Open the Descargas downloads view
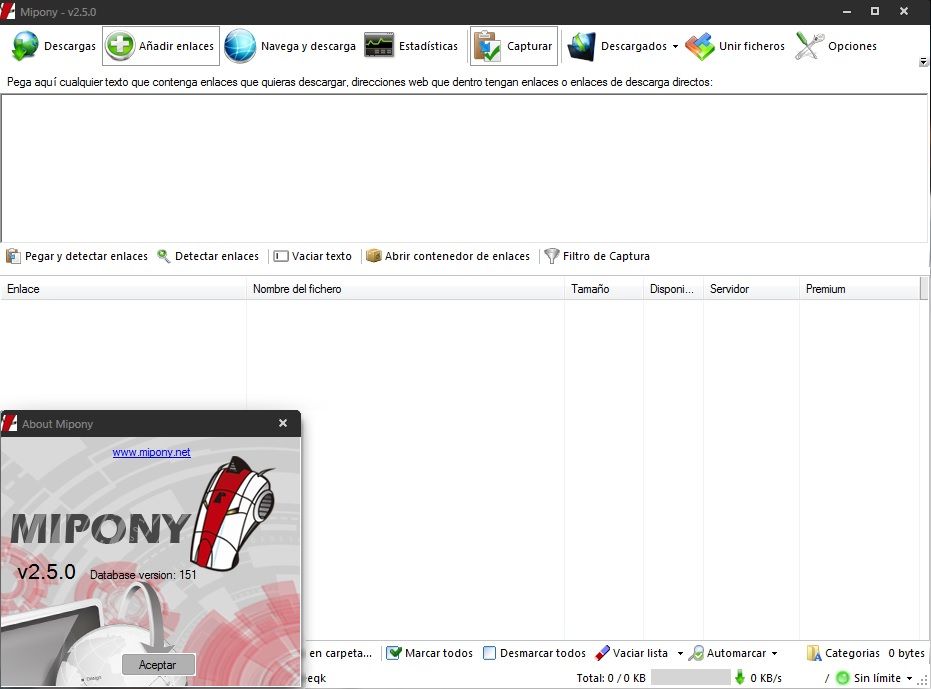The height and width of the screenshot is (689, 931). 53,46
